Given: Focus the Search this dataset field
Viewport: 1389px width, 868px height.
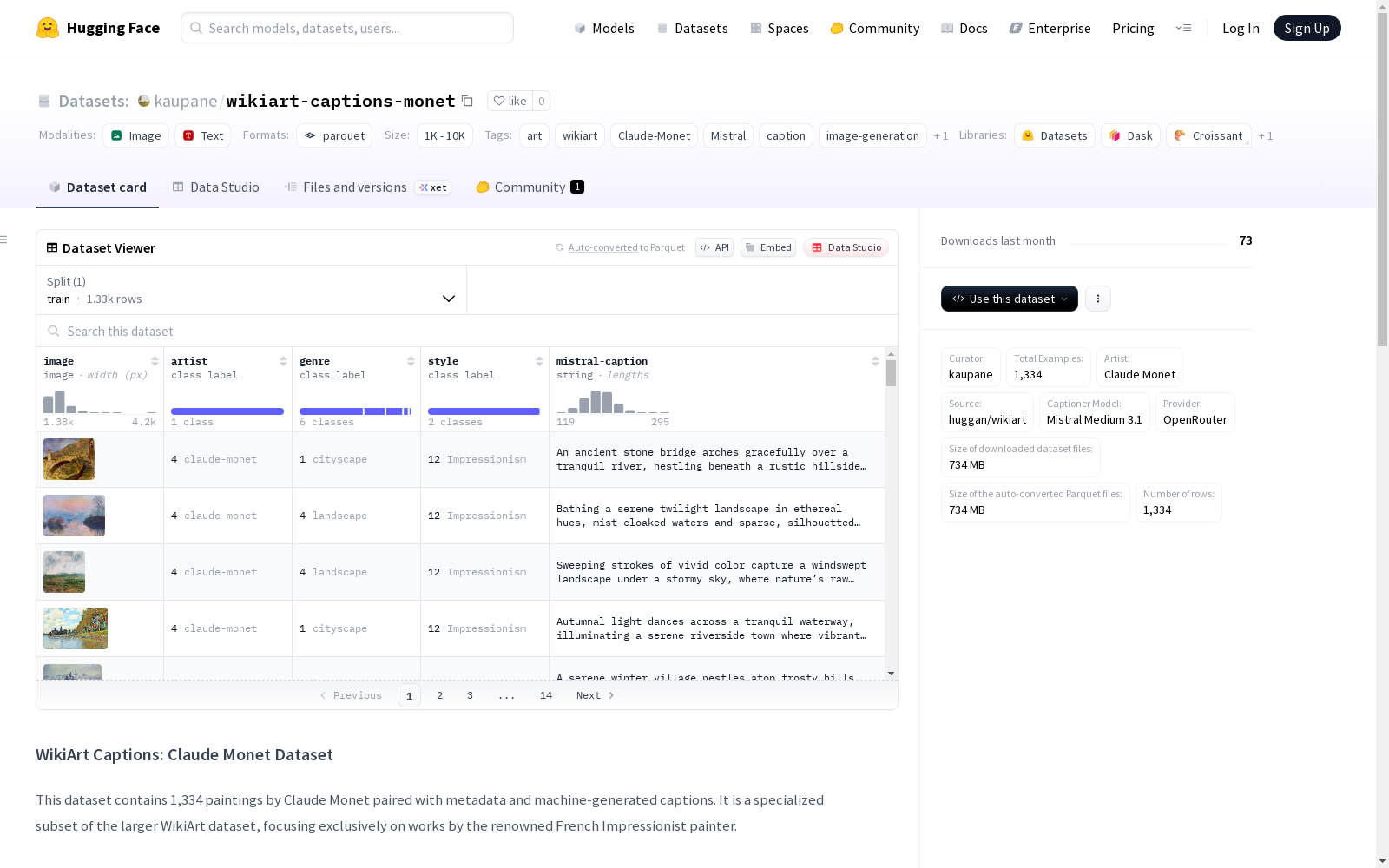Looking at the screenshot, I should [x=467, y=331].
